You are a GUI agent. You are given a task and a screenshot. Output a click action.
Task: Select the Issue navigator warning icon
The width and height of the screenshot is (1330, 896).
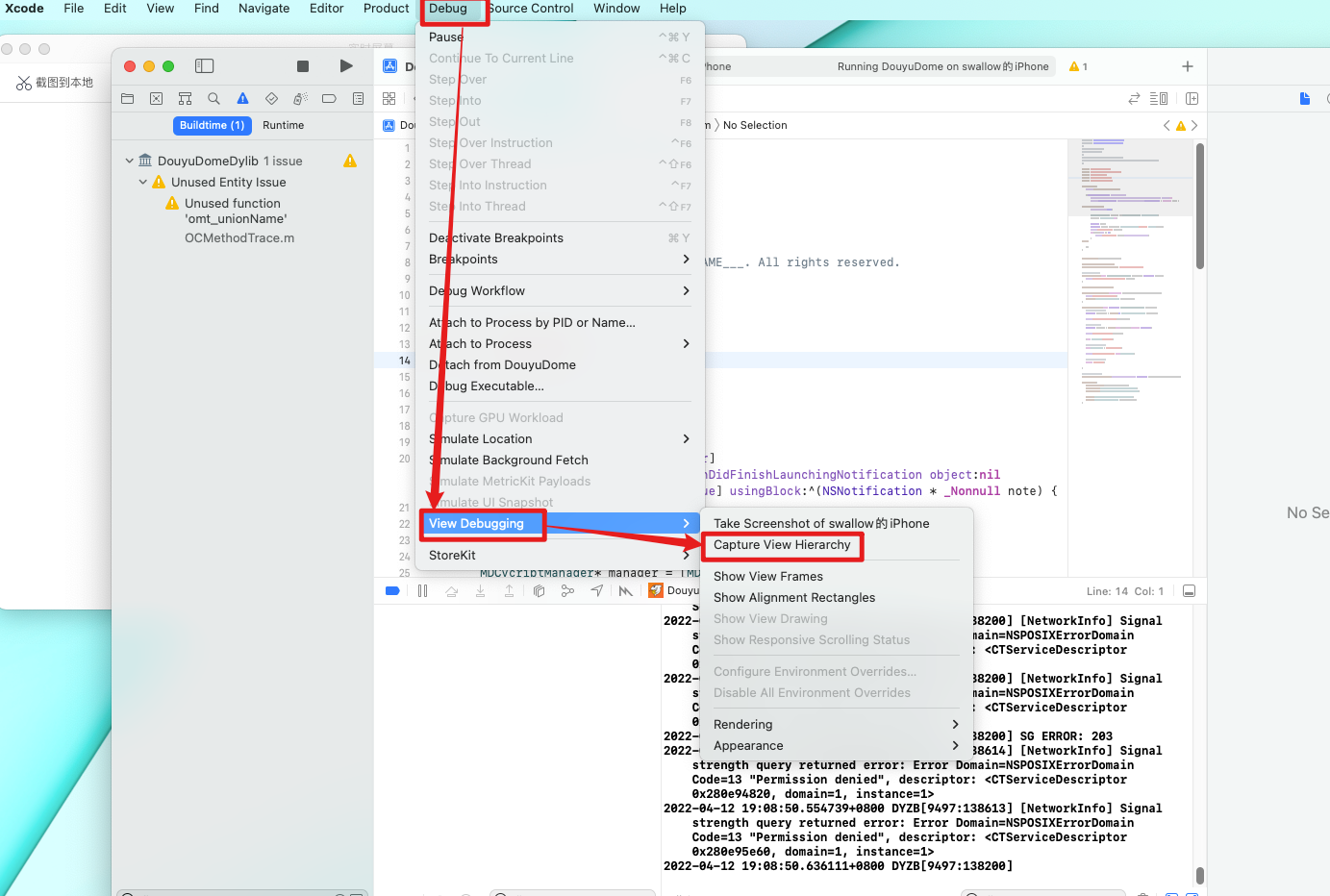point(242,98)
